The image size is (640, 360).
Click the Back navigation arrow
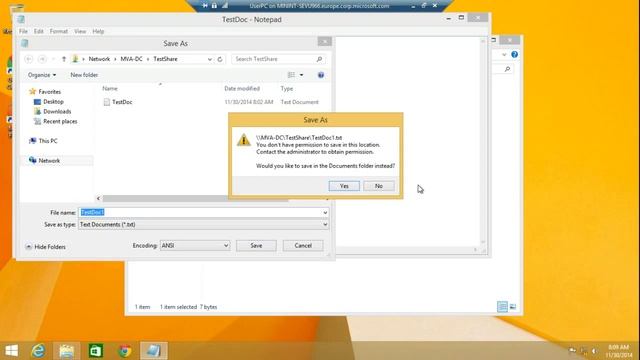coord(29,59)
